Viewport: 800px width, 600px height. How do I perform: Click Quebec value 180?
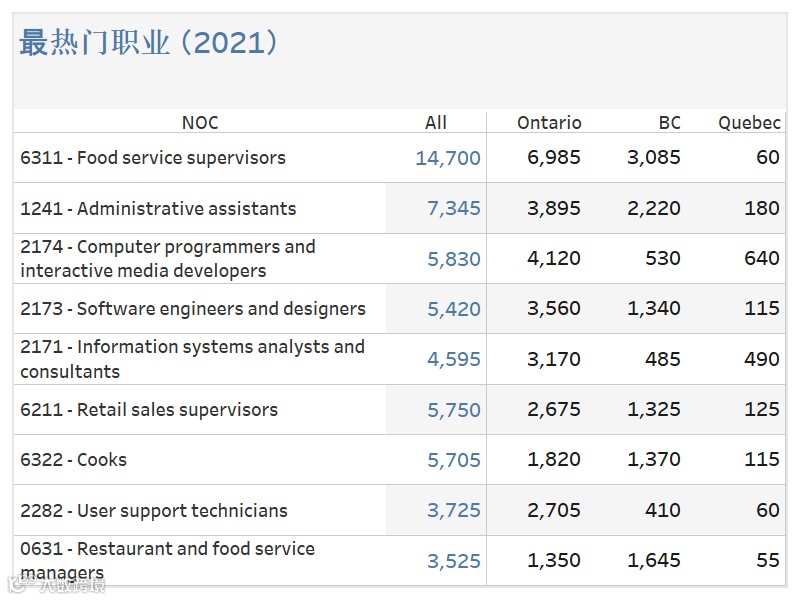762,208
